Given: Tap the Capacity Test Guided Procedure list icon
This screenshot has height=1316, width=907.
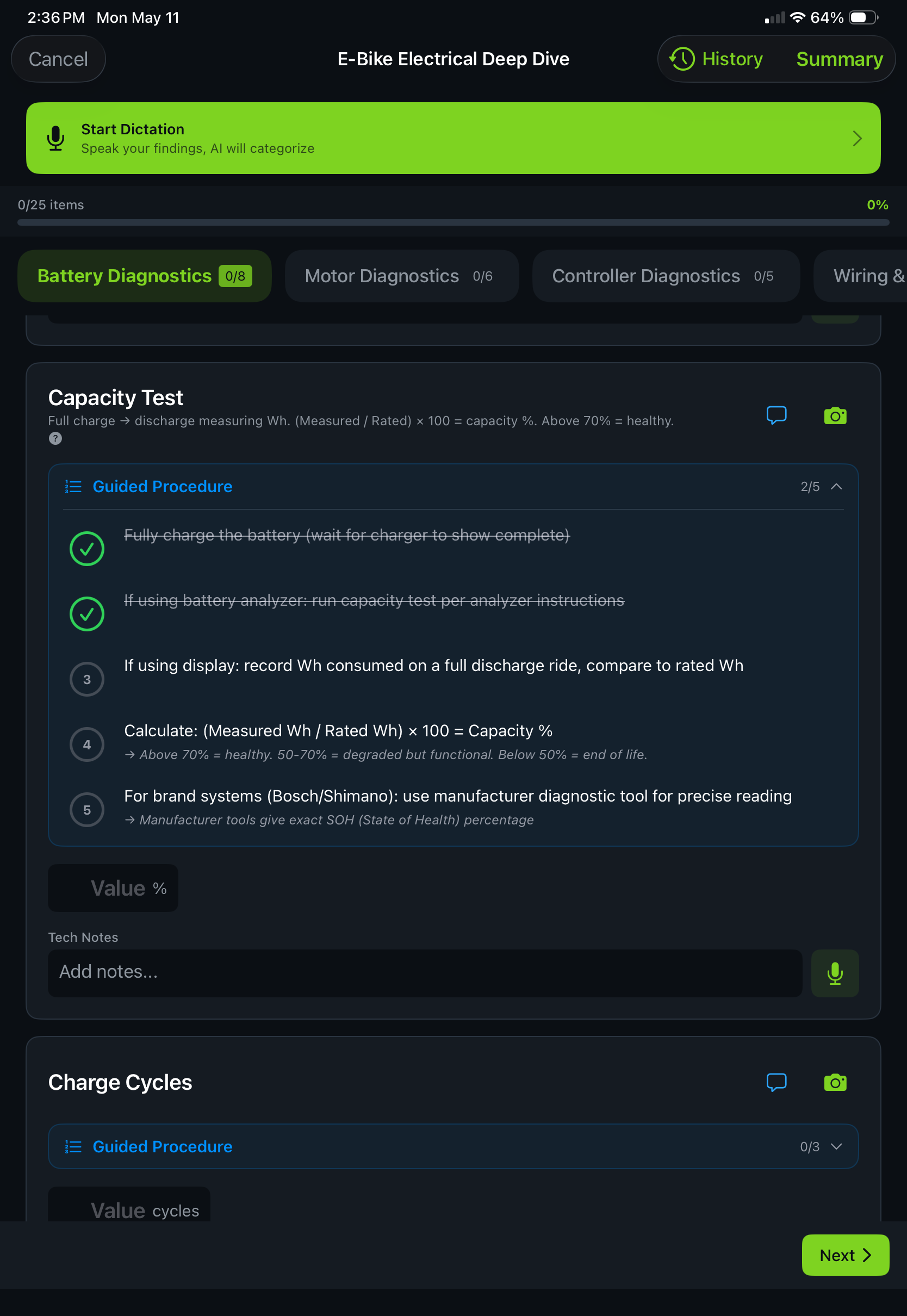Looking at the screenshot, I should 73,487.
